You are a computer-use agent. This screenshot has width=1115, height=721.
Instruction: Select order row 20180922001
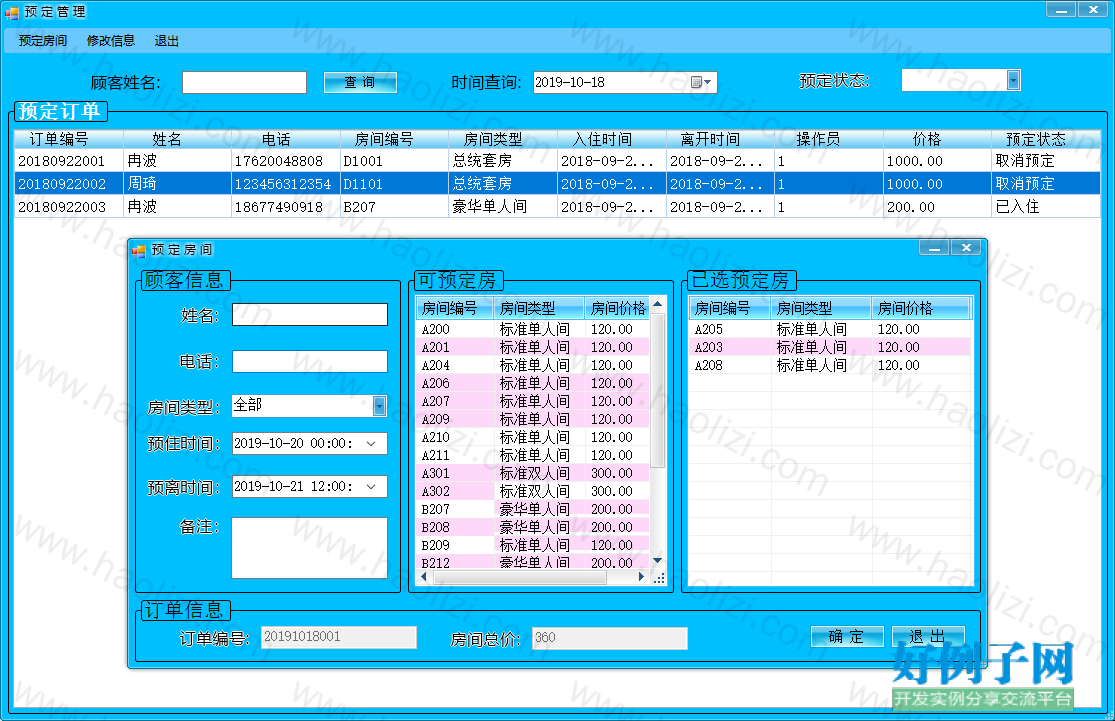(557, 161)
